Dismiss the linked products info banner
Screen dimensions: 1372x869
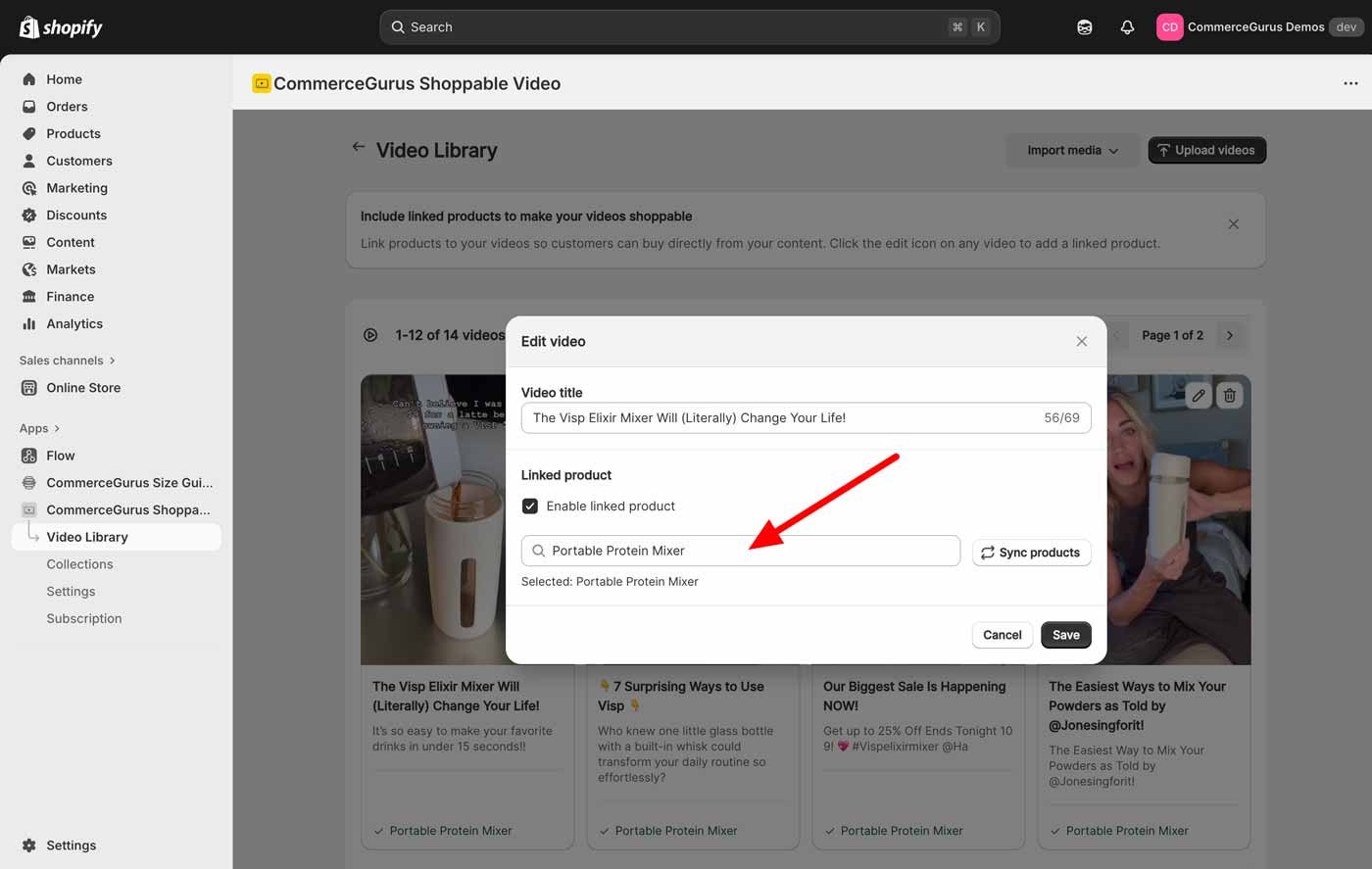pos(1233,224)
